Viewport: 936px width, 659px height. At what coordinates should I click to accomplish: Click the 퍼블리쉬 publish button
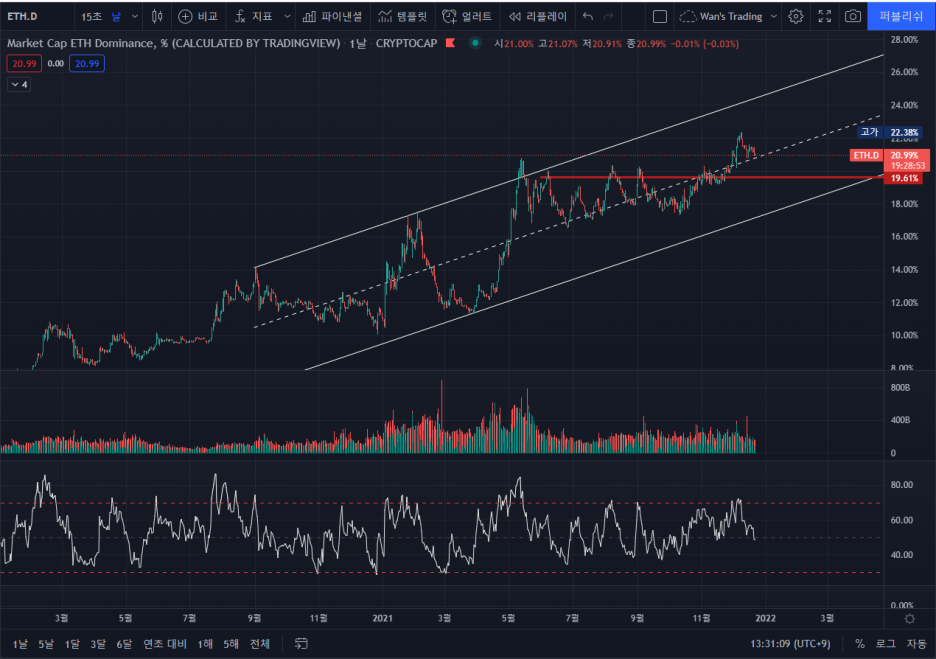(x=901, y=16)
